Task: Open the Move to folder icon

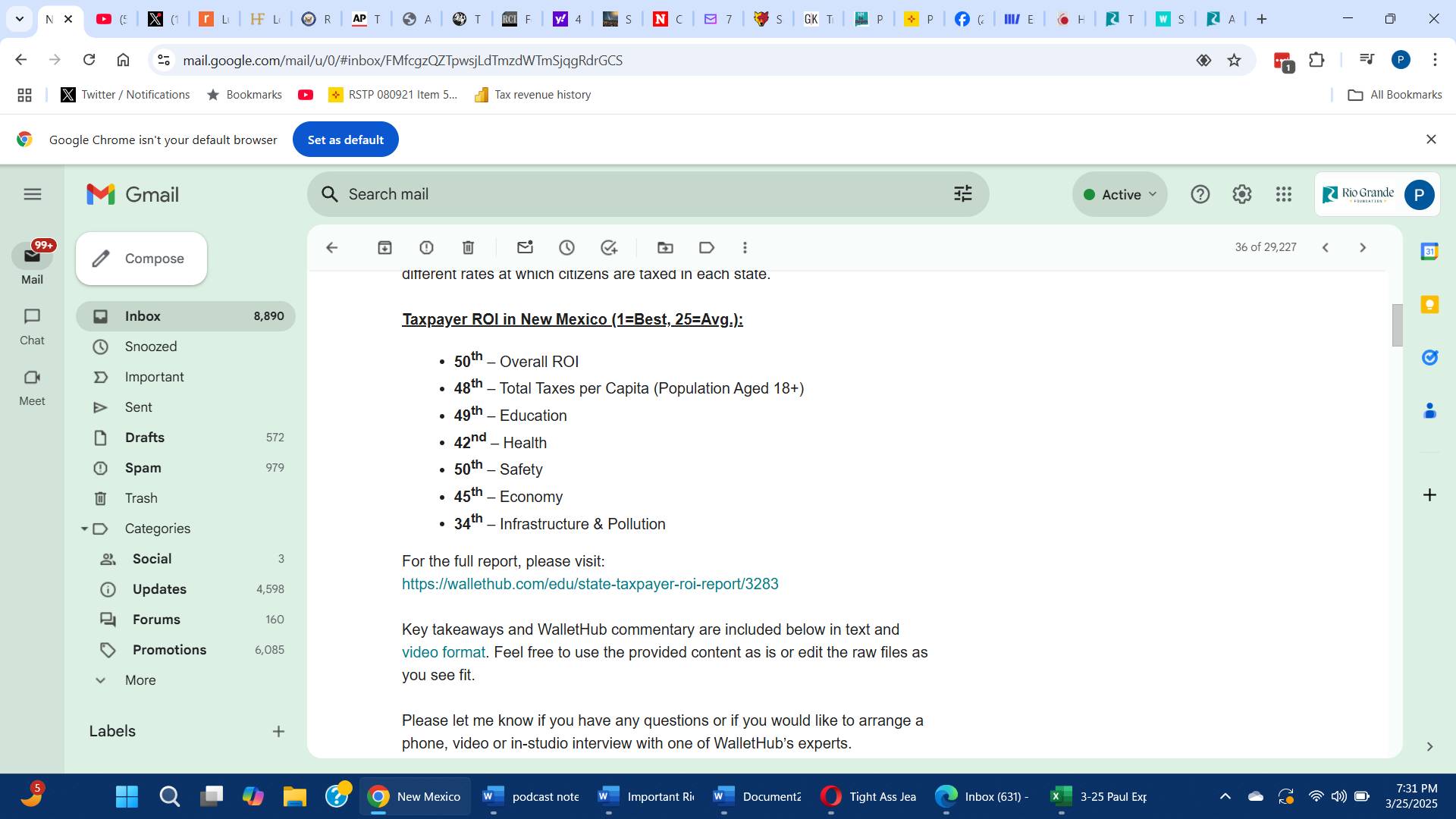Action: pyautogui.click(x=665, y=247)
